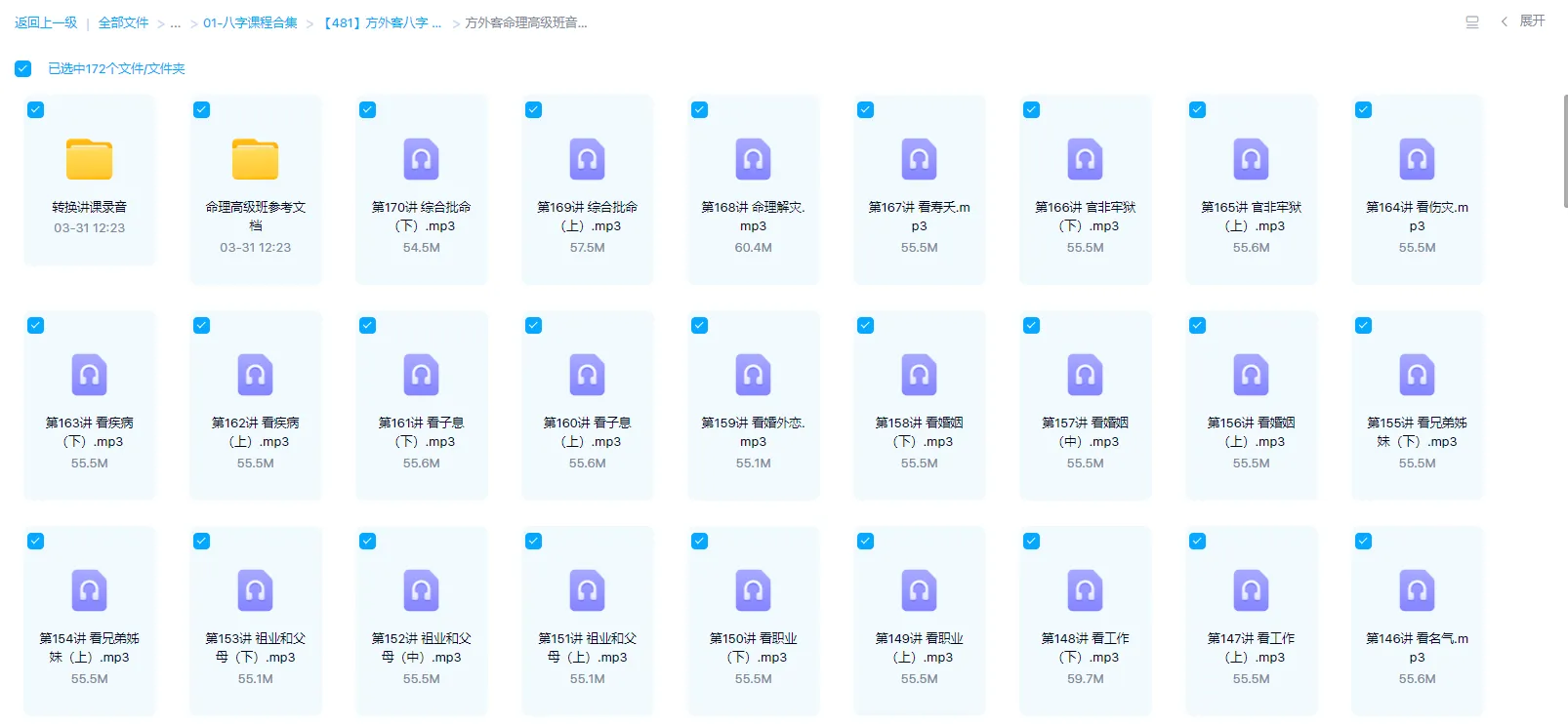The width and height of the screenshot is (1568, 726).
Task: Click the 59.7M size under 第148讲
Action: 1085,679
